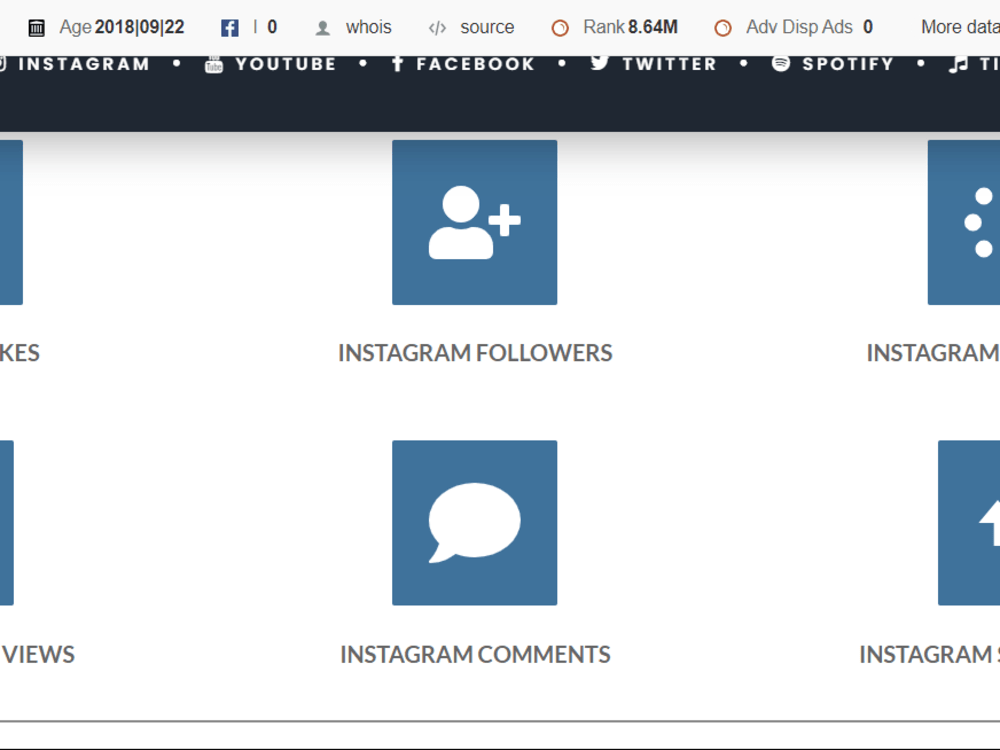Viewport: 1000px width, 750px height.
Task: Click the Adv Disp Ads label
Action: tap(799, 27)
